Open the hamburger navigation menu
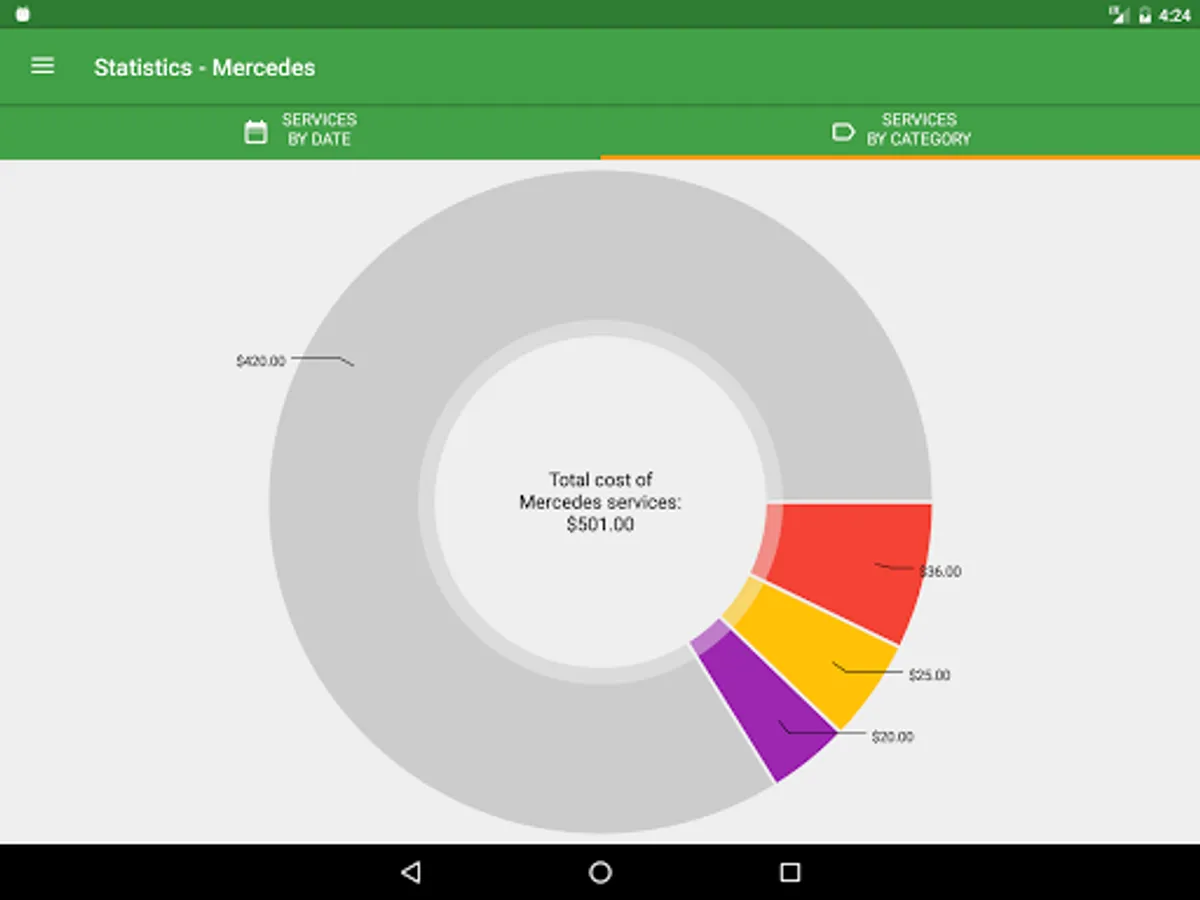This screenshot has height=900, width=1200. point(42,66)
